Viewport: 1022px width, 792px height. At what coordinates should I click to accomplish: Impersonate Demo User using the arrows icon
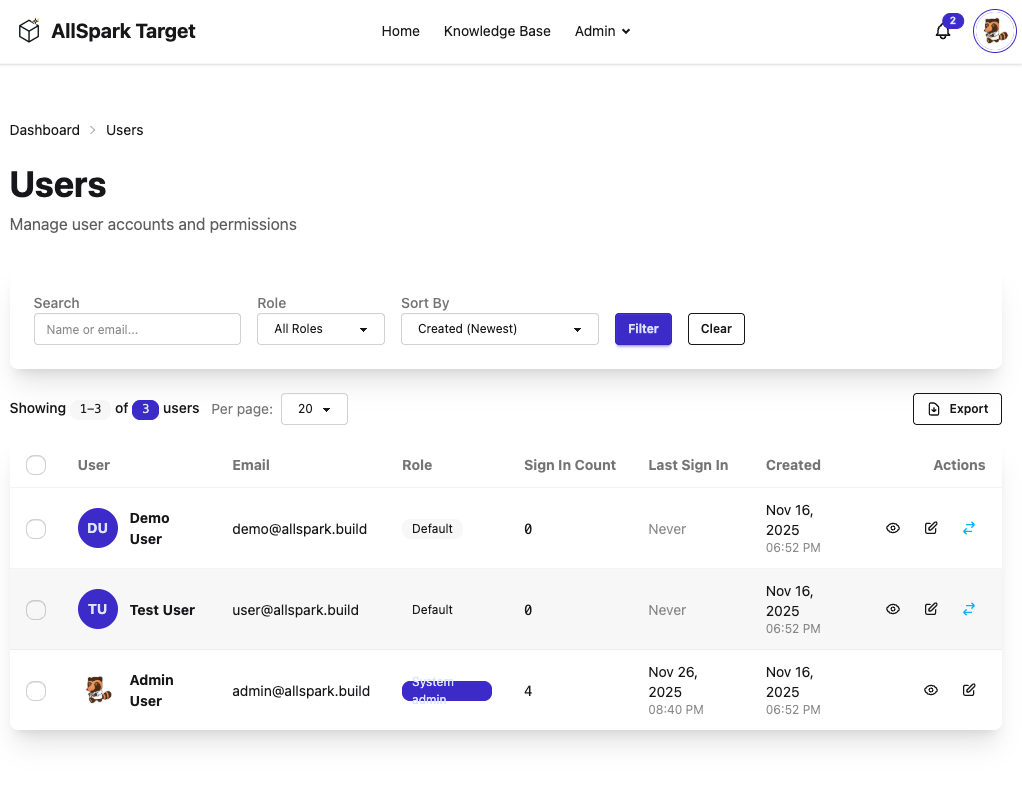(x=968, y=528)
